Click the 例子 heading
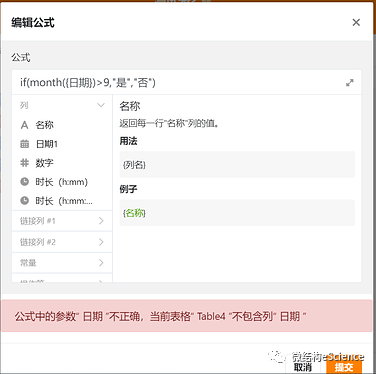 point(128,189)
